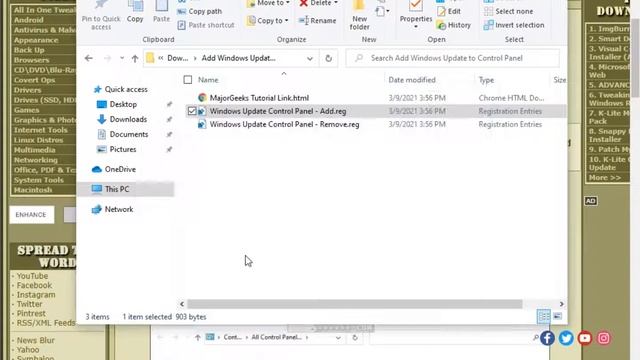Click the Instagram text link in sidebar
The image size is (640, 360).
pos(36,295)
